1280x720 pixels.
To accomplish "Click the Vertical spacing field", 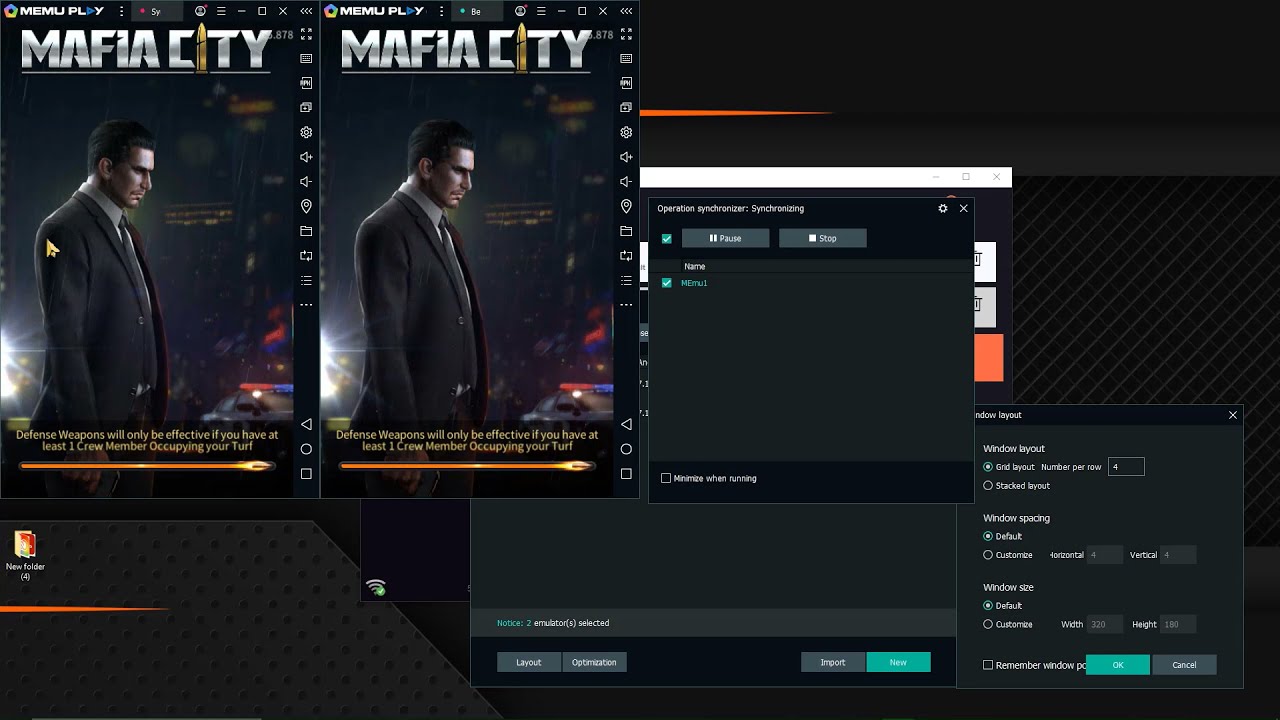I will (1178, 555).
